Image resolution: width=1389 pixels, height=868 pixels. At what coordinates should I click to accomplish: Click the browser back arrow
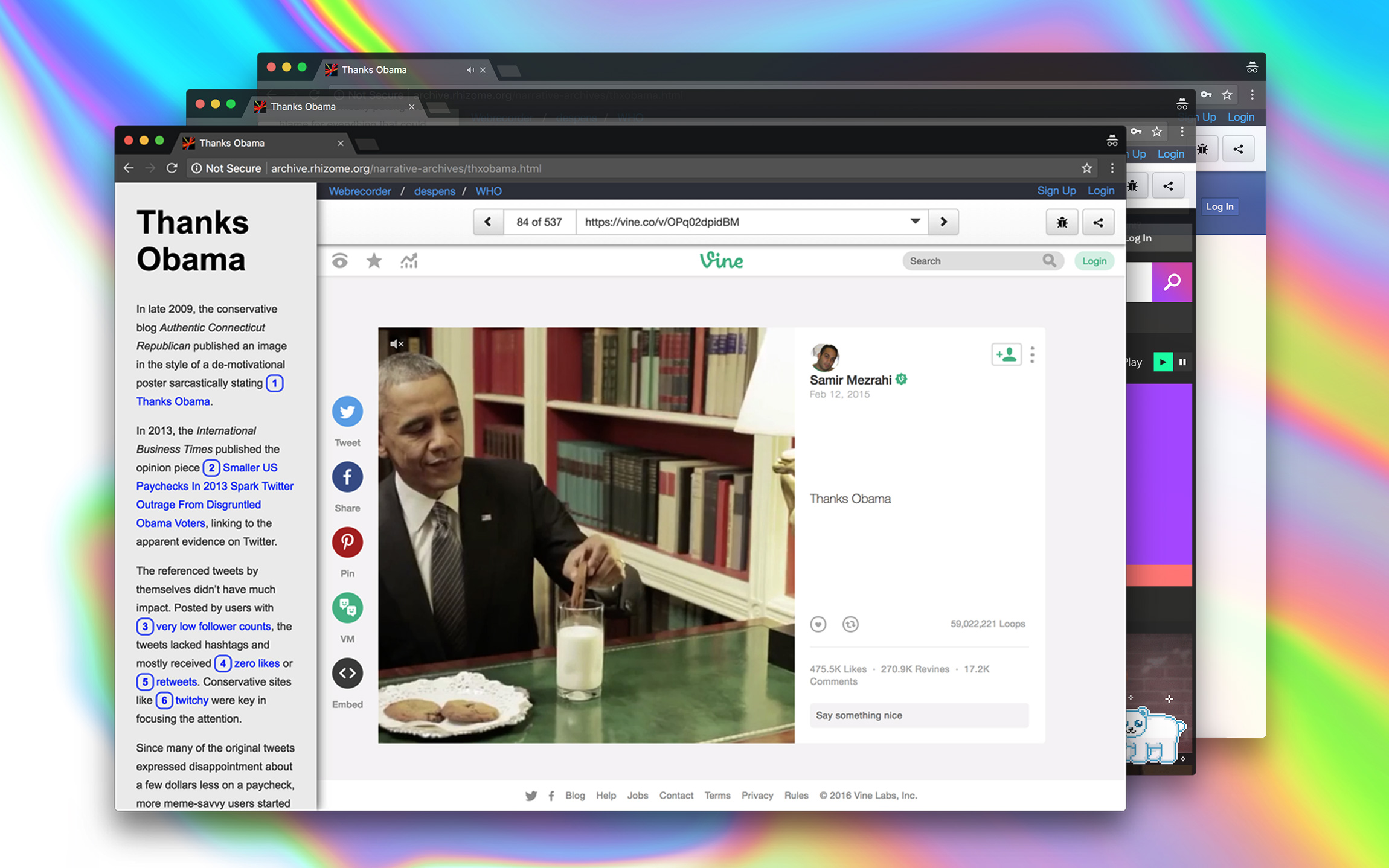coord(129,168)
